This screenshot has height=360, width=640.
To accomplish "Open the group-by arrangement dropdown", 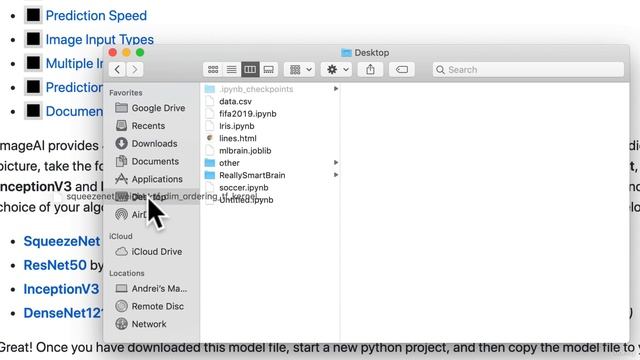I will click(300, 69).
